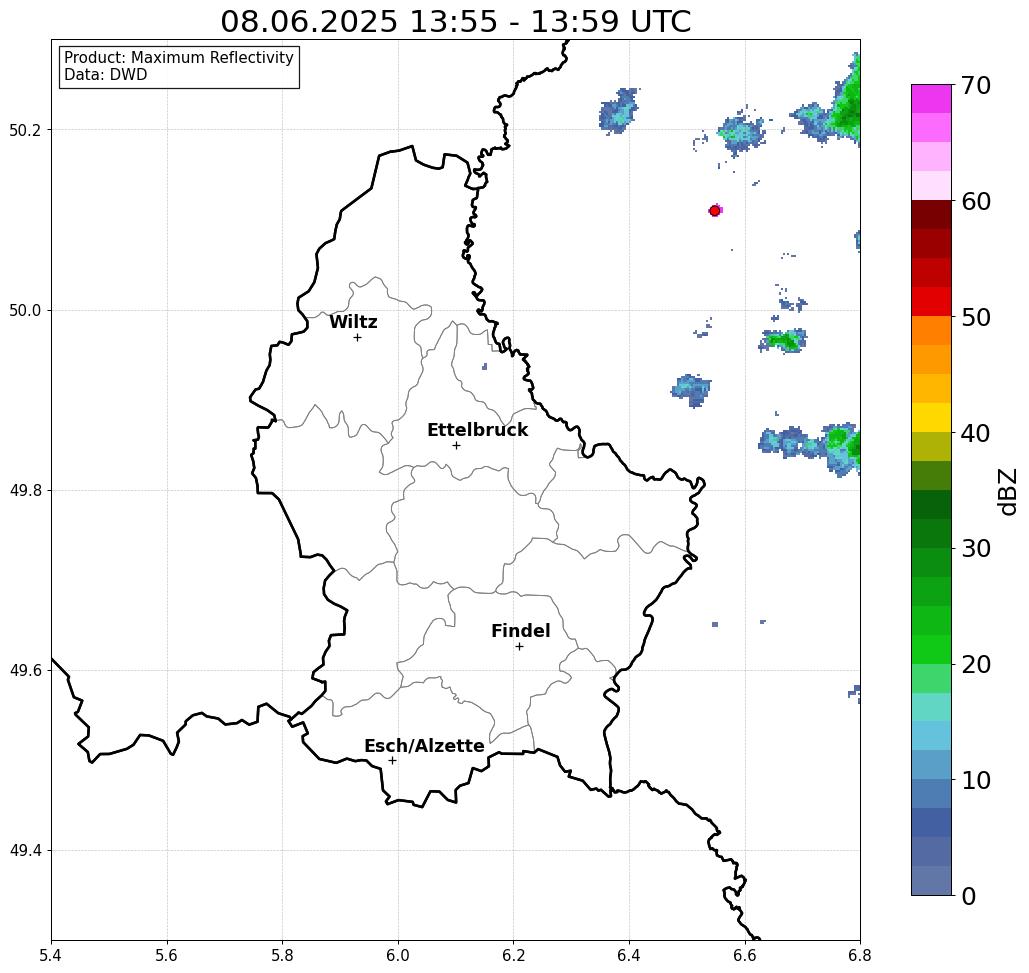Click the longitude label 6.6
Screen dimensions: 1029x973
pos(745,955)
